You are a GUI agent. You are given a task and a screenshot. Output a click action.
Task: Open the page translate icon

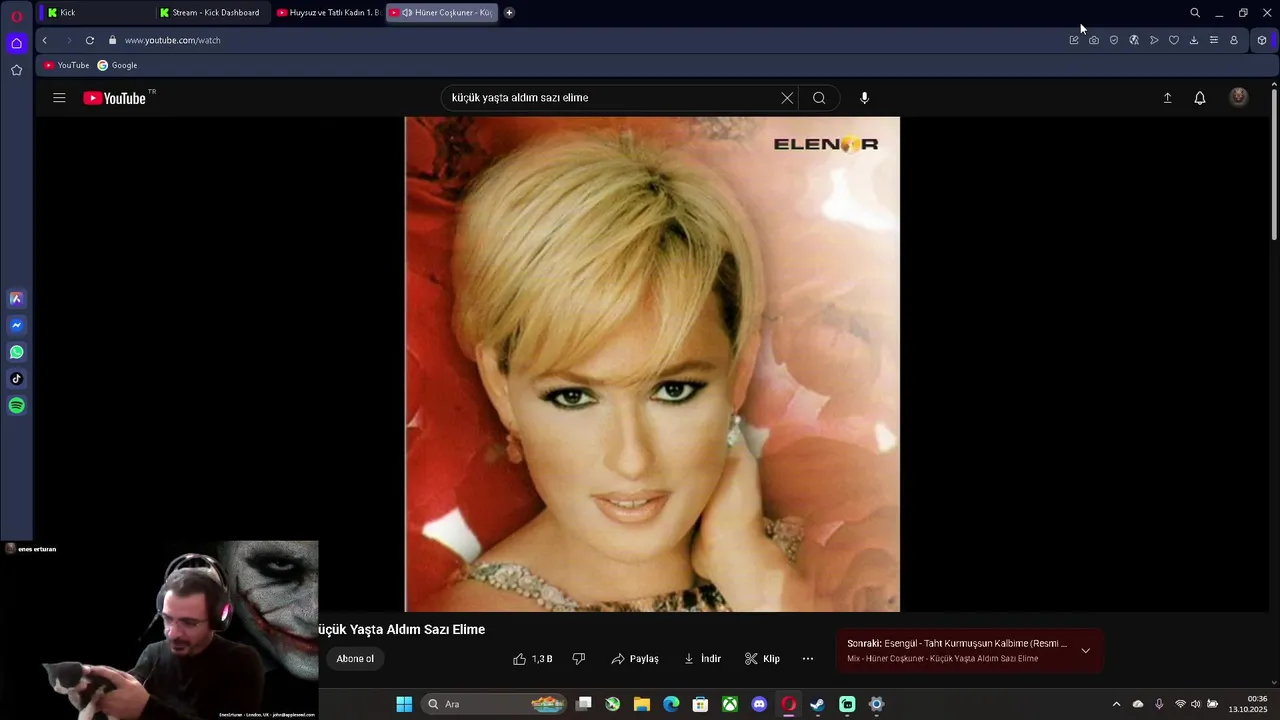1134,40
